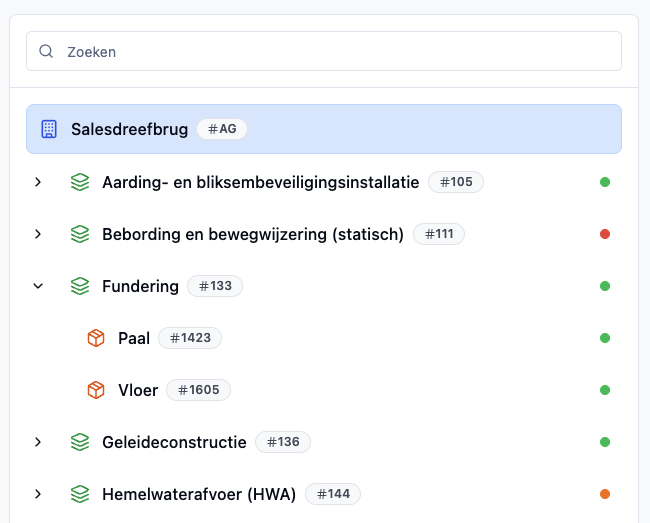This screenshot has height=523, width=650.
Task: Click layers icon of Fundering
Action: [x=80, y=286]
